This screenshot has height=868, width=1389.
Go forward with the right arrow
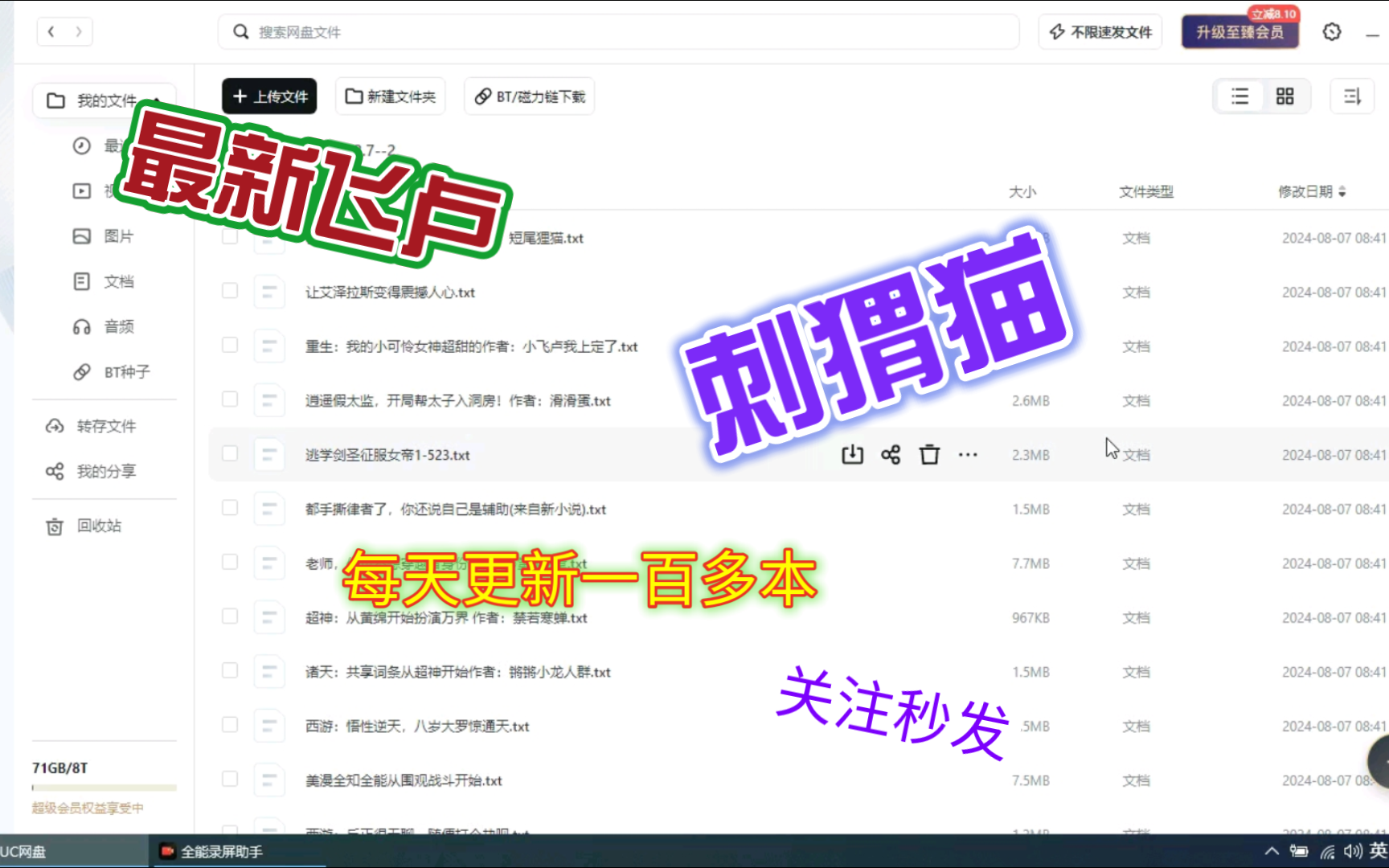pos(79,32)
